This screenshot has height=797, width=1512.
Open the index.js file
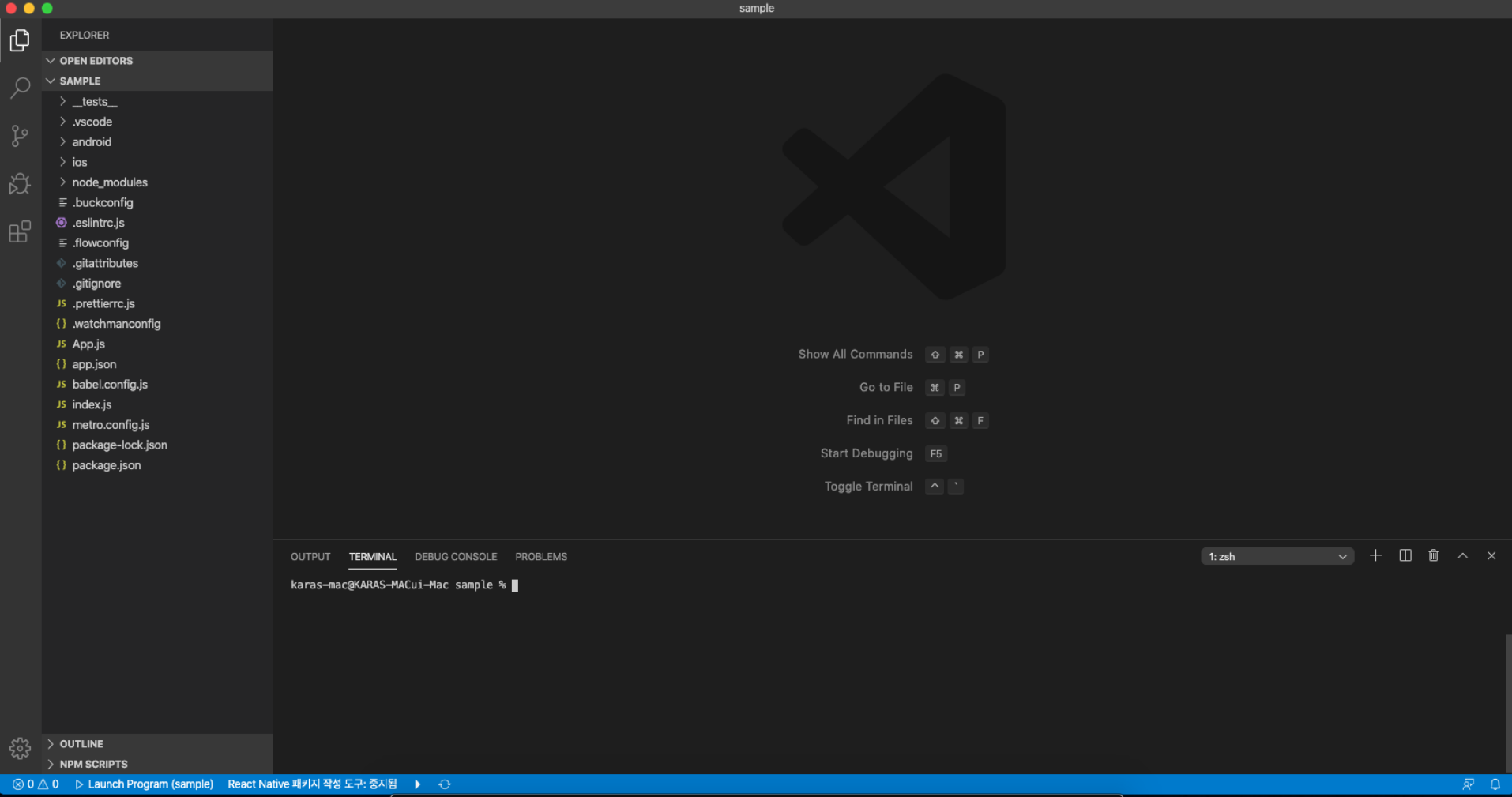(x=157, y=404)
